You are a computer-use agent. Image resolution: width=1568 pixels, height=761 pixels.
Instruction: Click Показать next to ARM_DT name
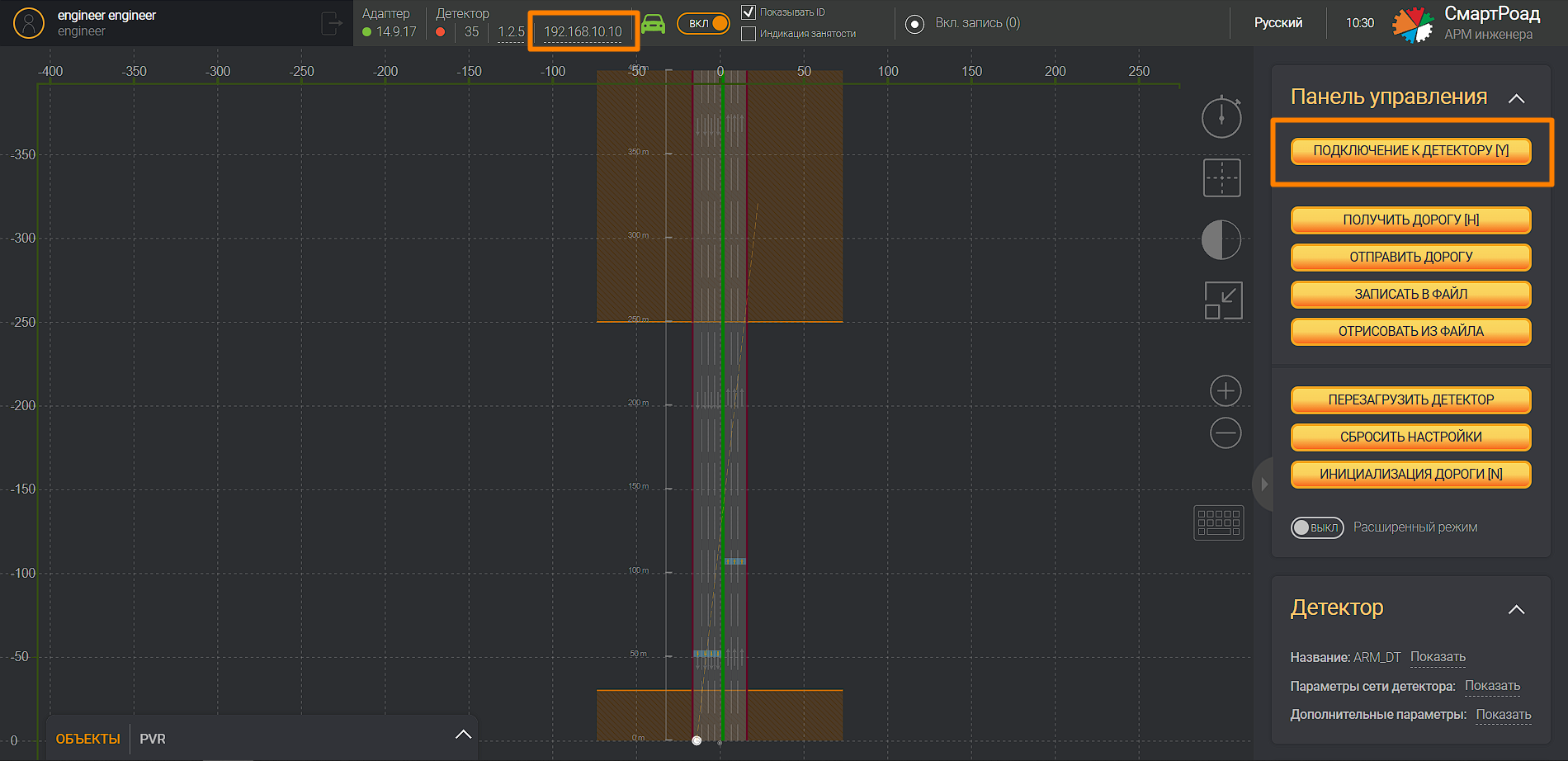tap(1437, 656)
